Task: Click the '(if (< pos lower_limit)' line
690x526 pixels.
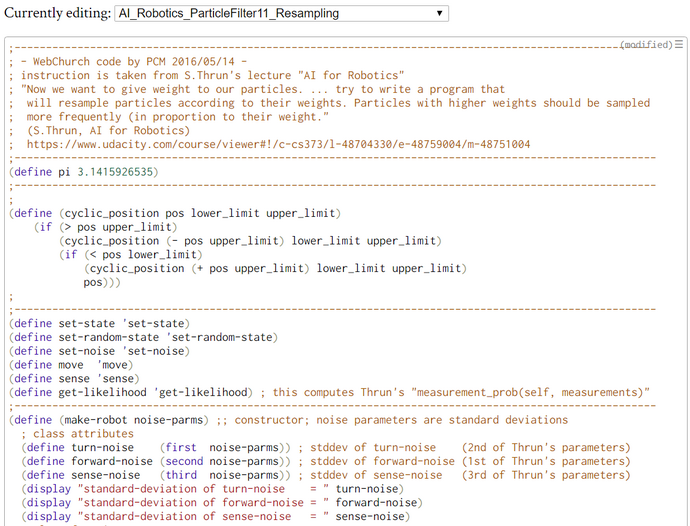Action: tap(131, 255)
